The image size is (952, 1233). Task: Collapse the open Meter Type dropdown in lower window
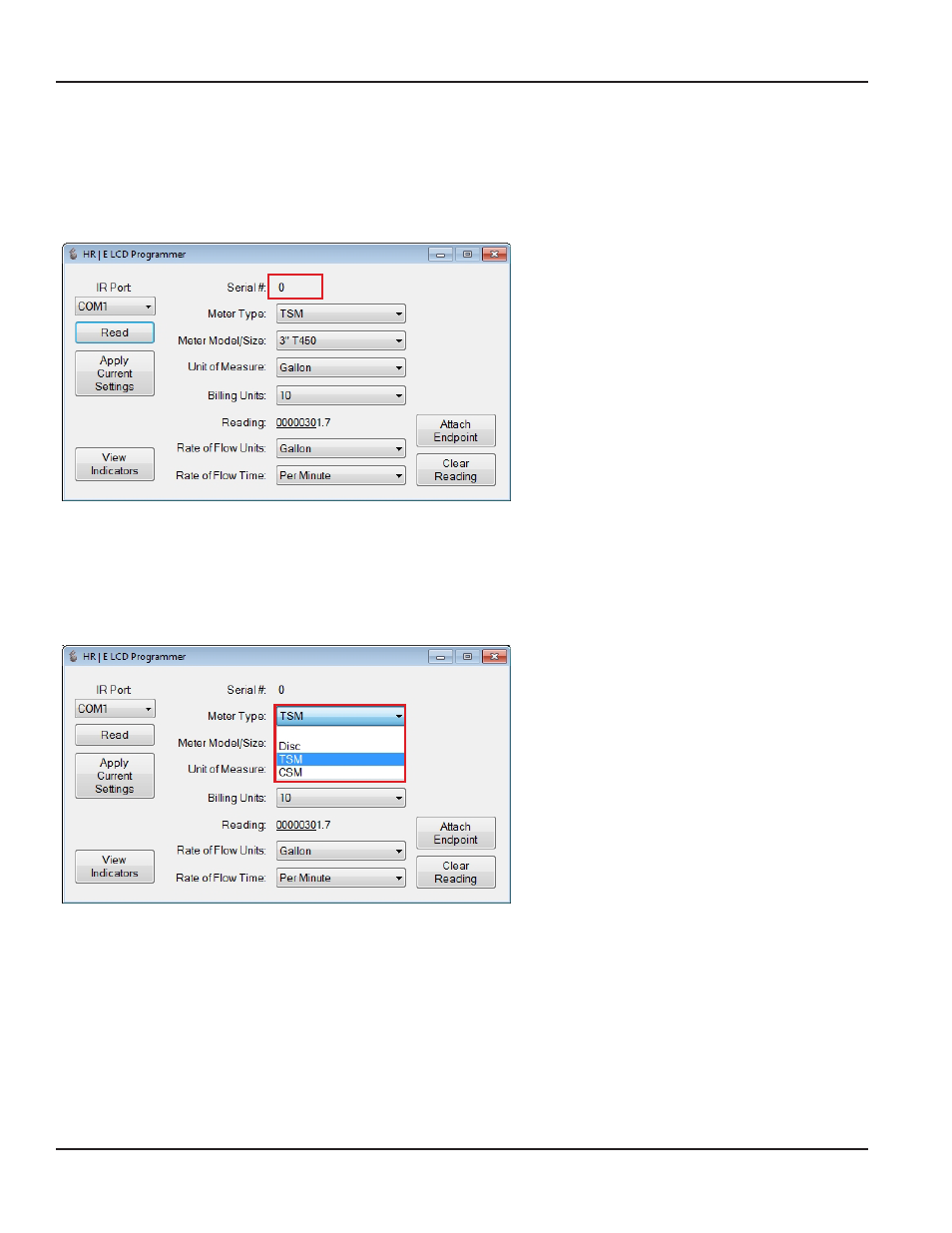(340, 716)
